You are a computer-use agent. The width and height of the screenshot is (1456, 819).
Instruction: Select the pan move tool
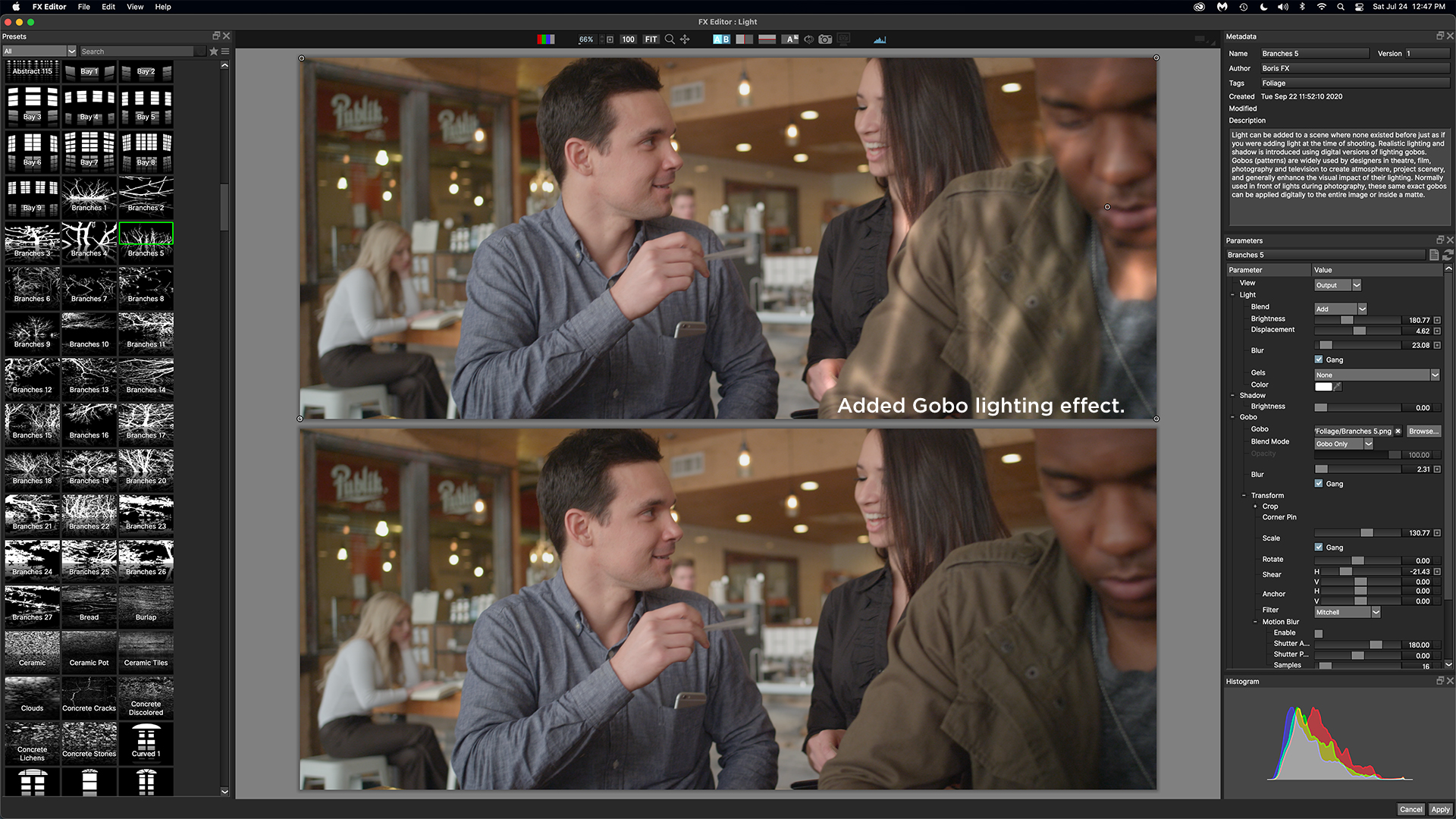tap(685, 39)
